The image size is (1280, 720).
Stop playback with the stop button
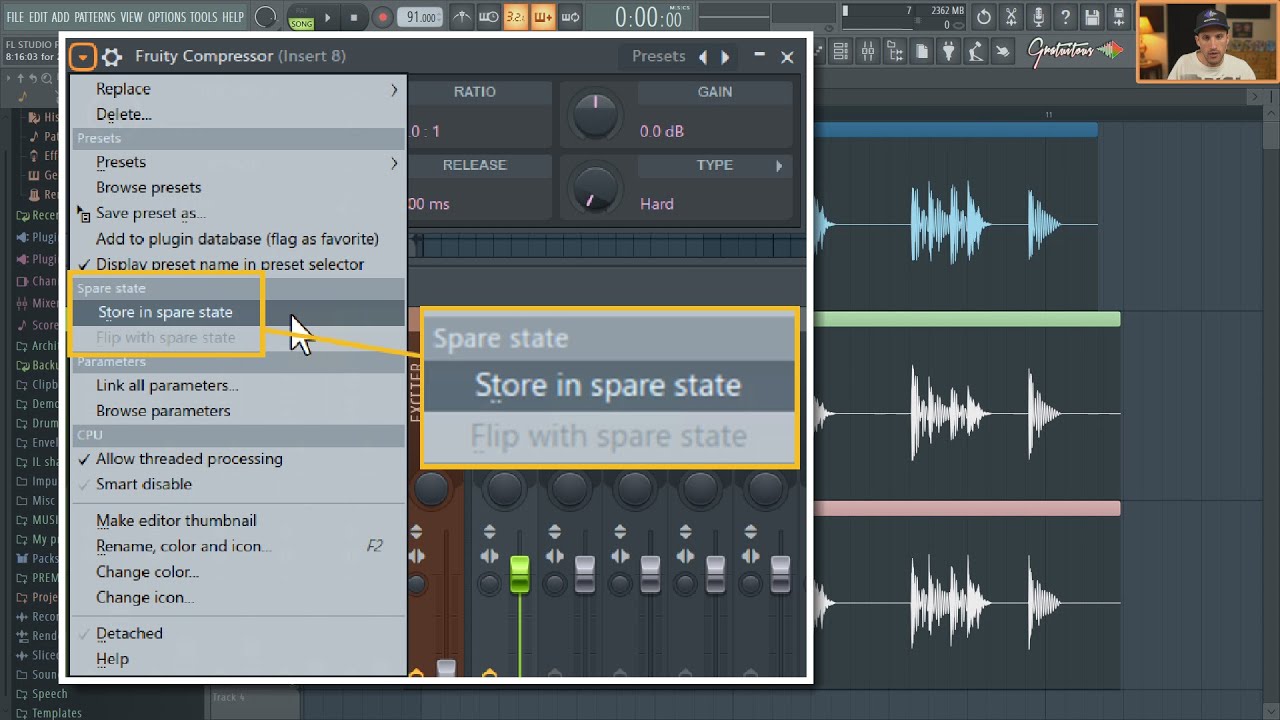tap(353, 17)
